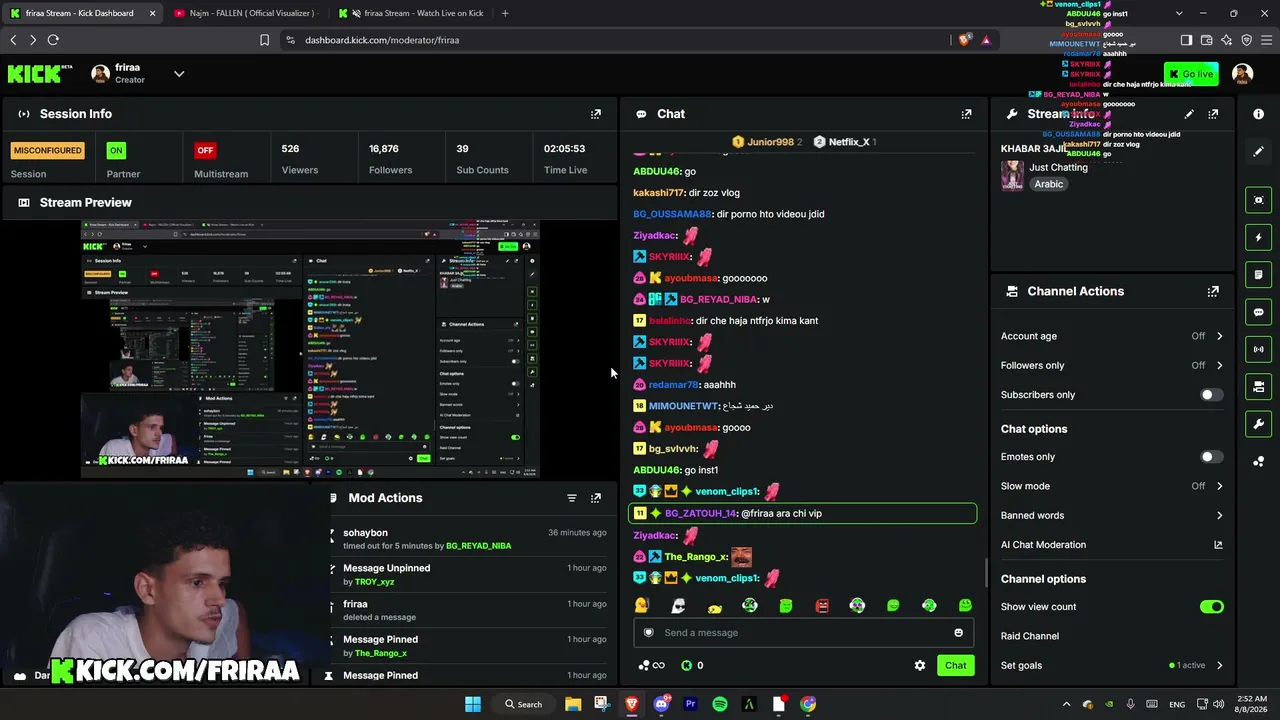Open Premiere Pro from the taskbar
1280x720 pixels.
point(690,704)
